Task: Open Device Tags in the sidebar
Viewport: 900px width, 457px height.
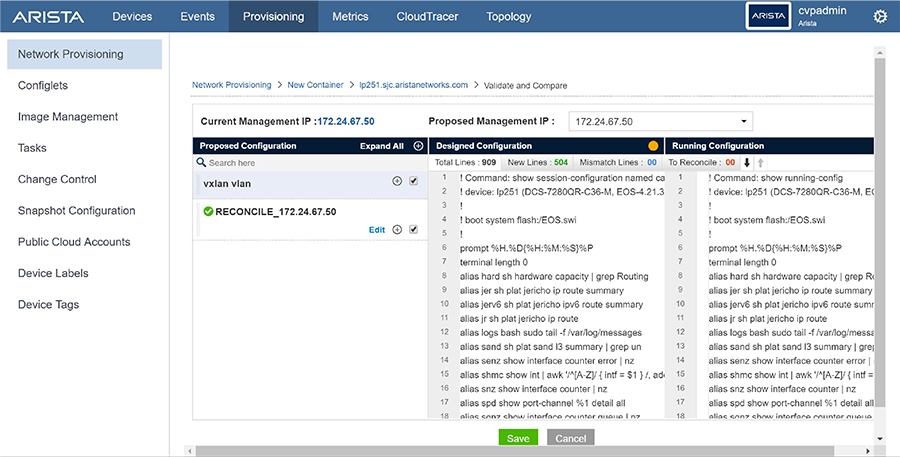Action: coord(48,304)
